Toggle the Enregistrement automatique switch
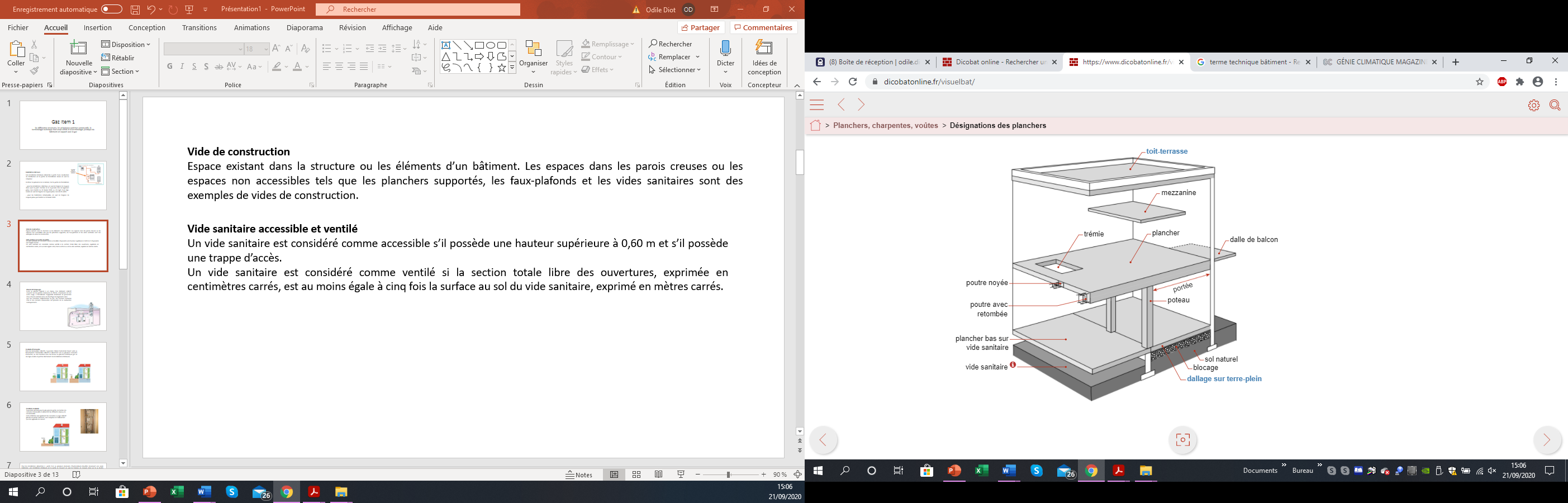Viewport: 1568px width, 503px height. pos(111,9)
